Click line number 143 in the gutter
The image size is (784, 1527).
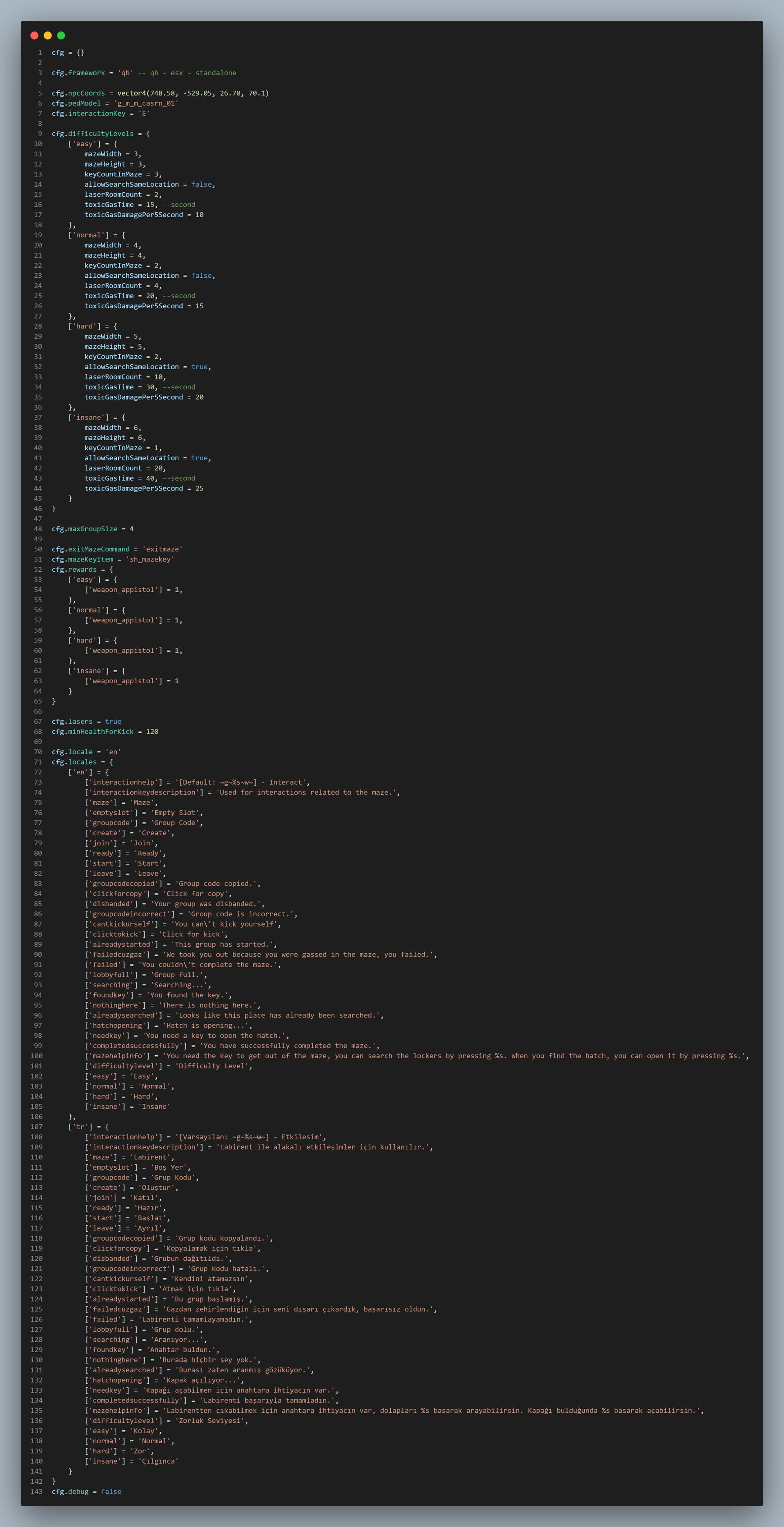[x=36, y=1491]
